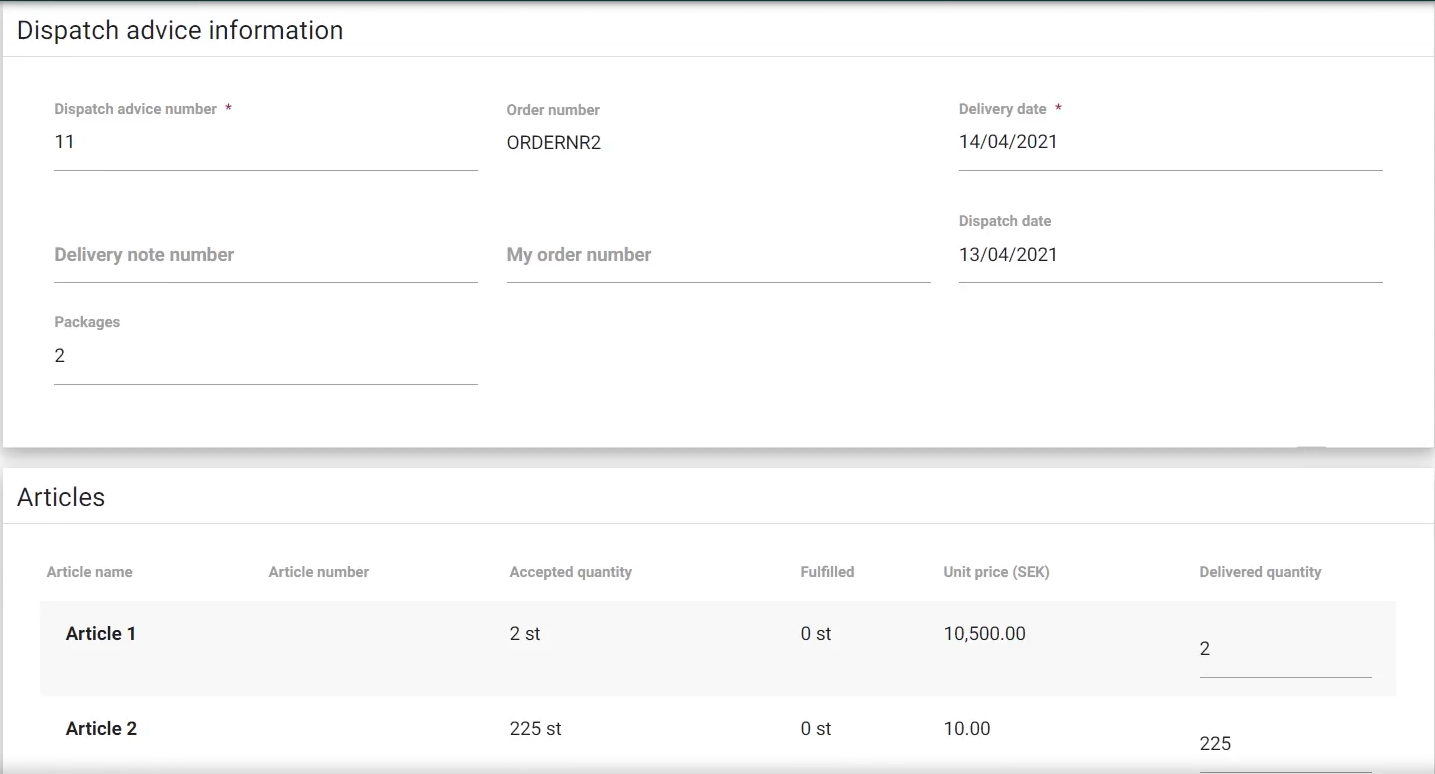Click the Dispatch advice number field

point(265,142)
